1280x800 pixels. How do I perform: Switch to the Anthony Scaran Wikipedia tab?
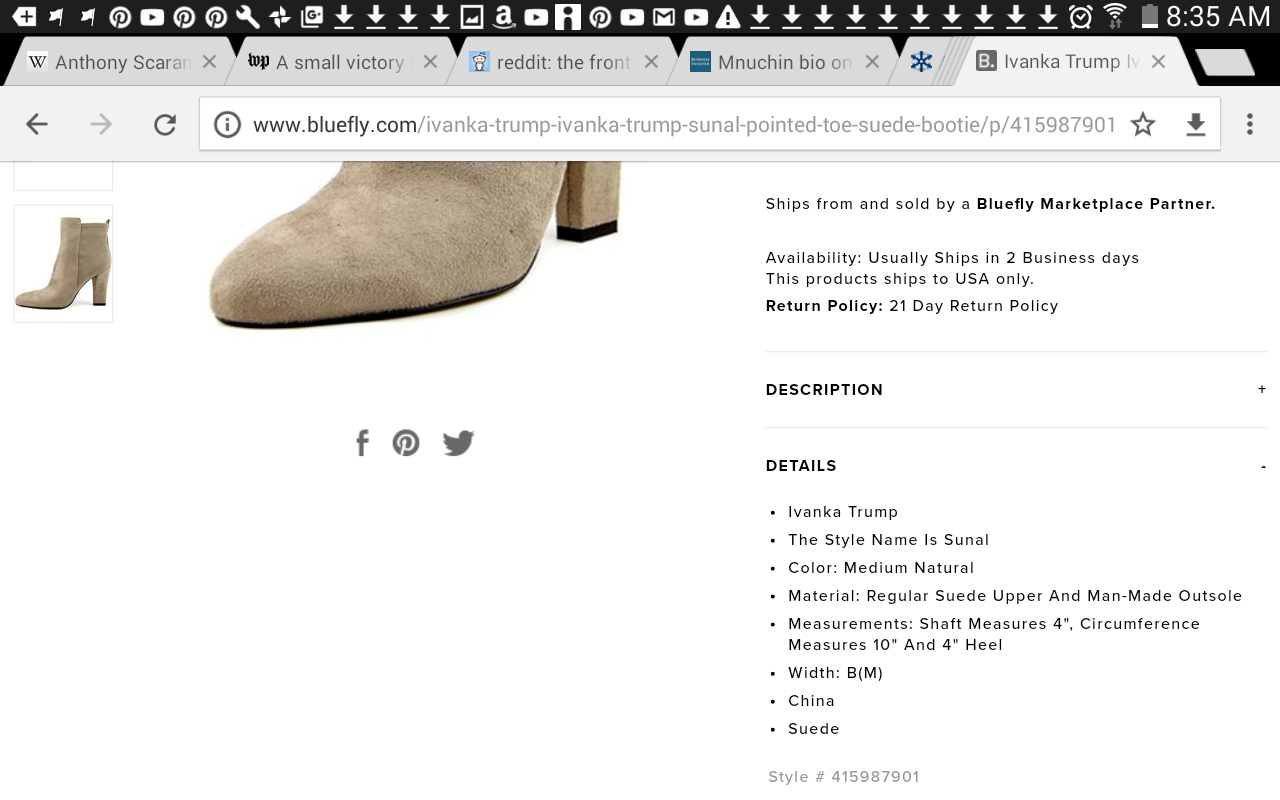(x=122, y=62)
